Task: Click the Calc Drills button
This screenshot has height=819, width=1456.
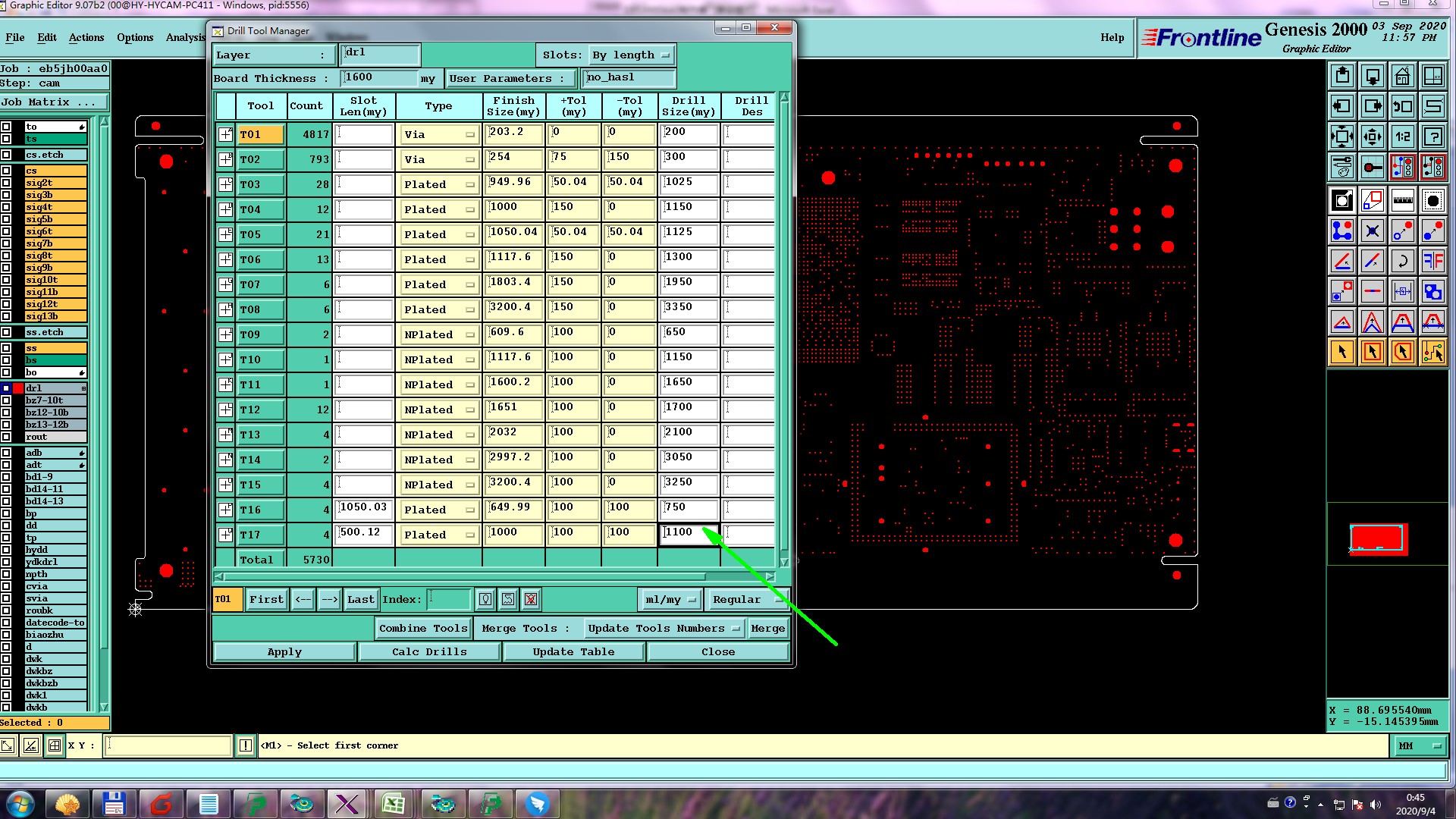Action: (x=429, y=652)
